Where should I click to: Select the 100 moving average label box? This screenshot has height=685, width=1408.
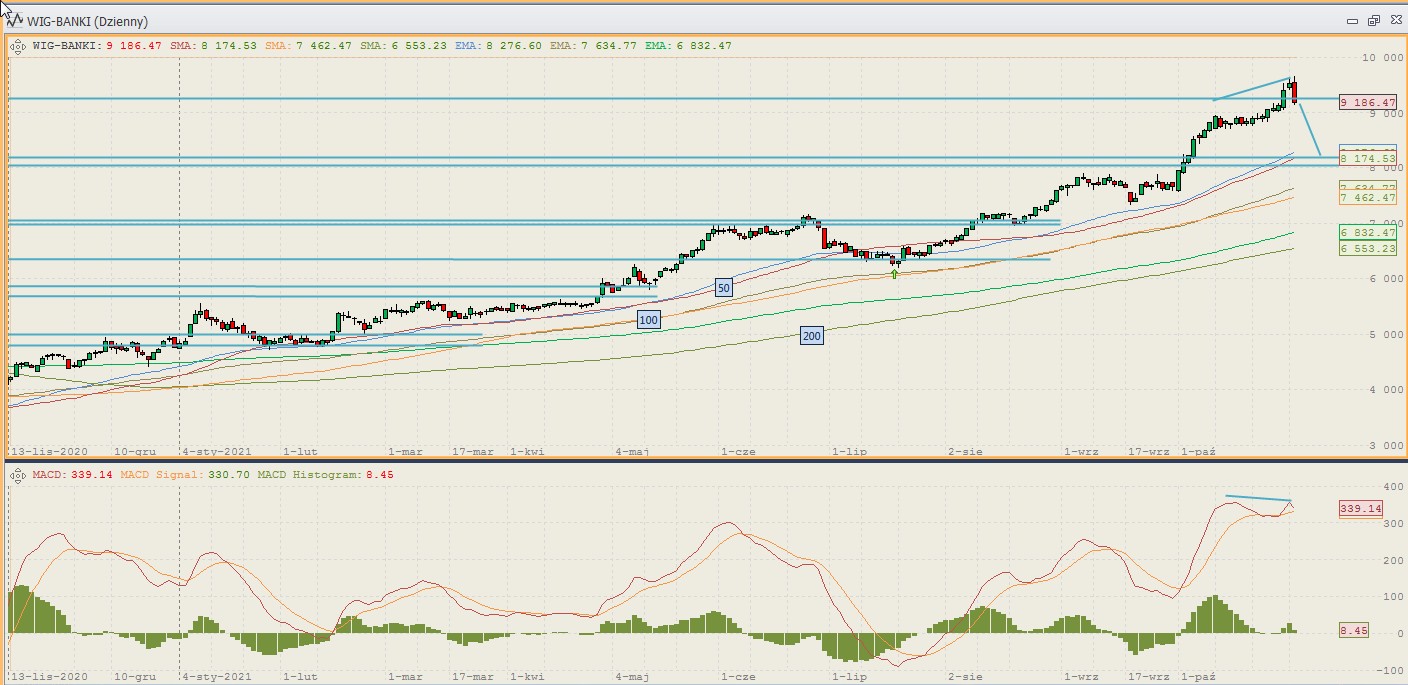649,320
